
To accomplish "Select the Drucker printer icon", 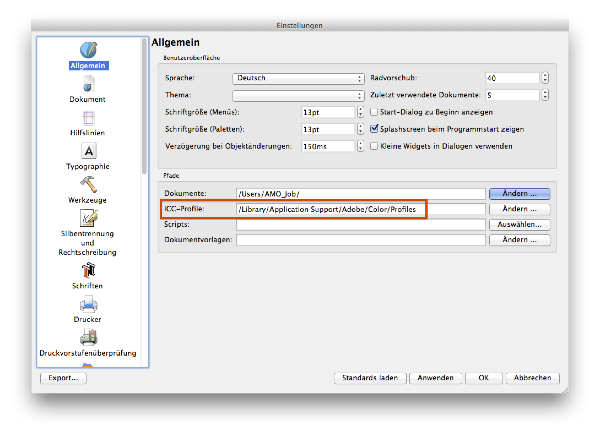I will pyautogui.click(x=88, y=304).
